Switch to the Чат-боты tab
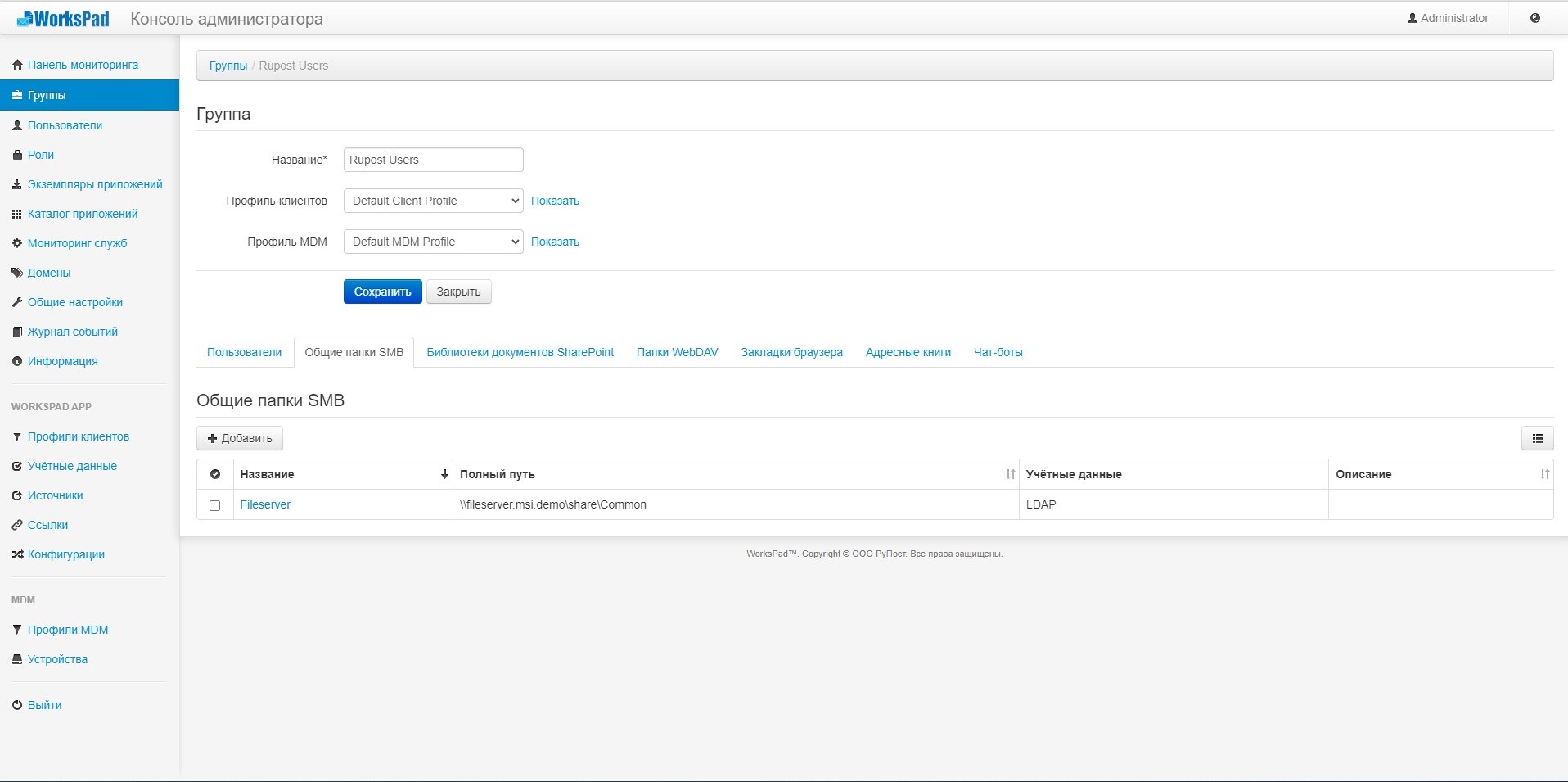 coord(998,352)
